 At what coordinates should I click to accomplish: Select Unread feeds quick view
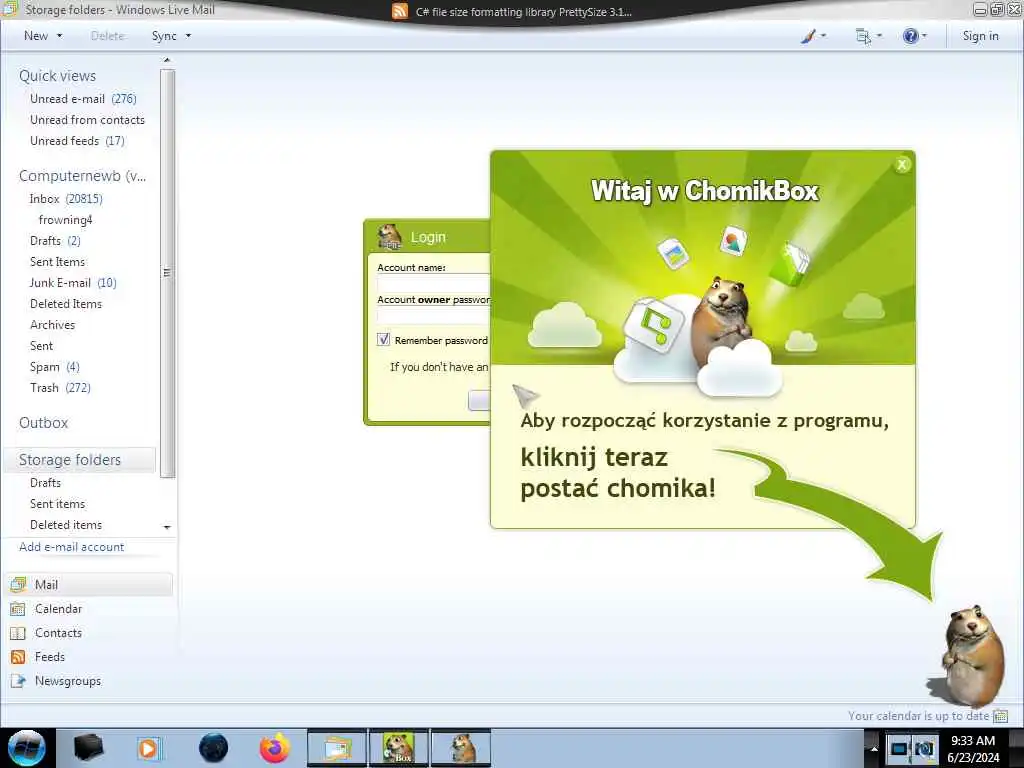coord(77,140)
